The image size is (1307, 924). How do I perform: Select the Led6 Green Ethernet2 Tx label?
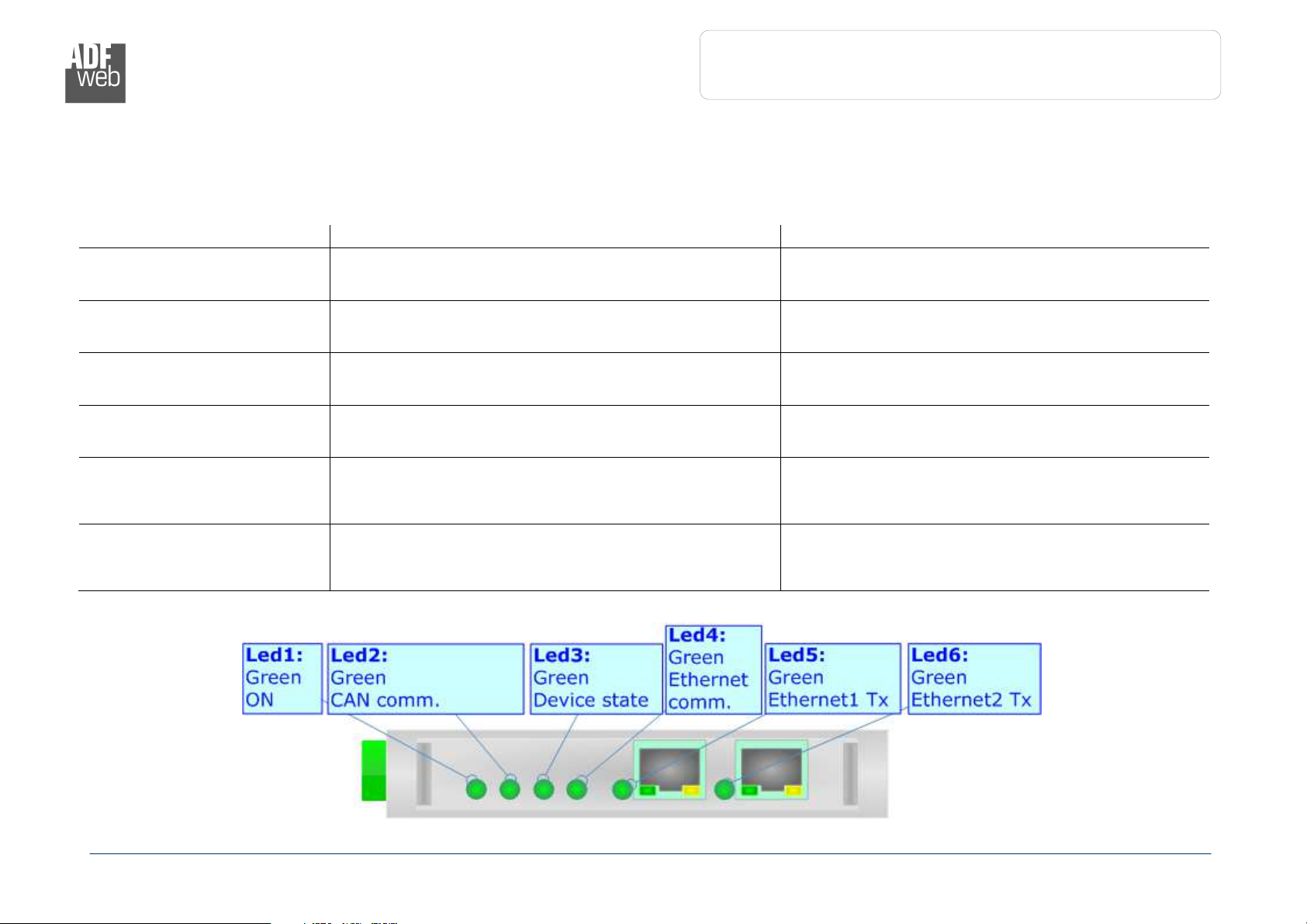(x=974, y=679)
